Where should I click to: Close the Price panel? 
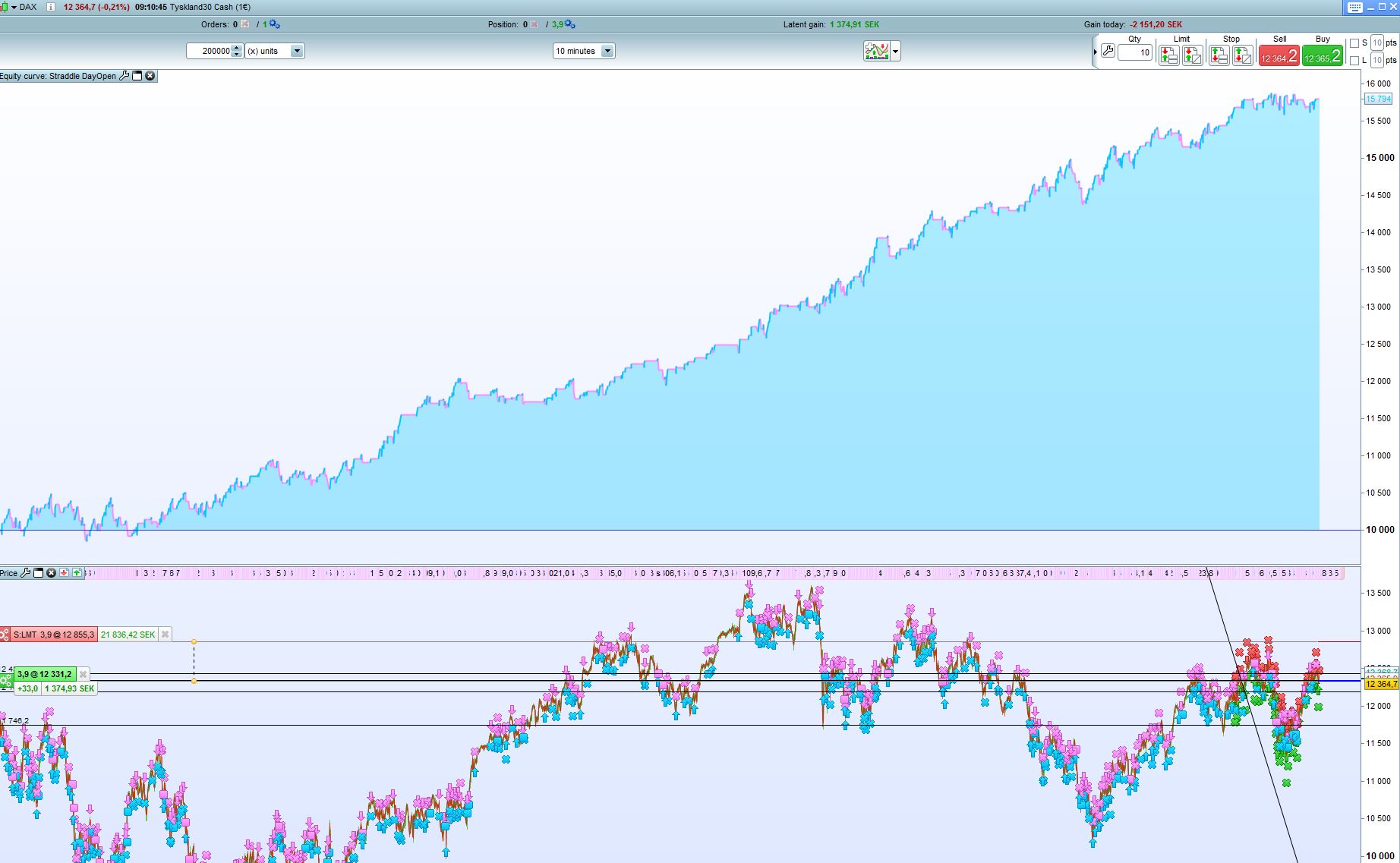click(x=51, y=573)
